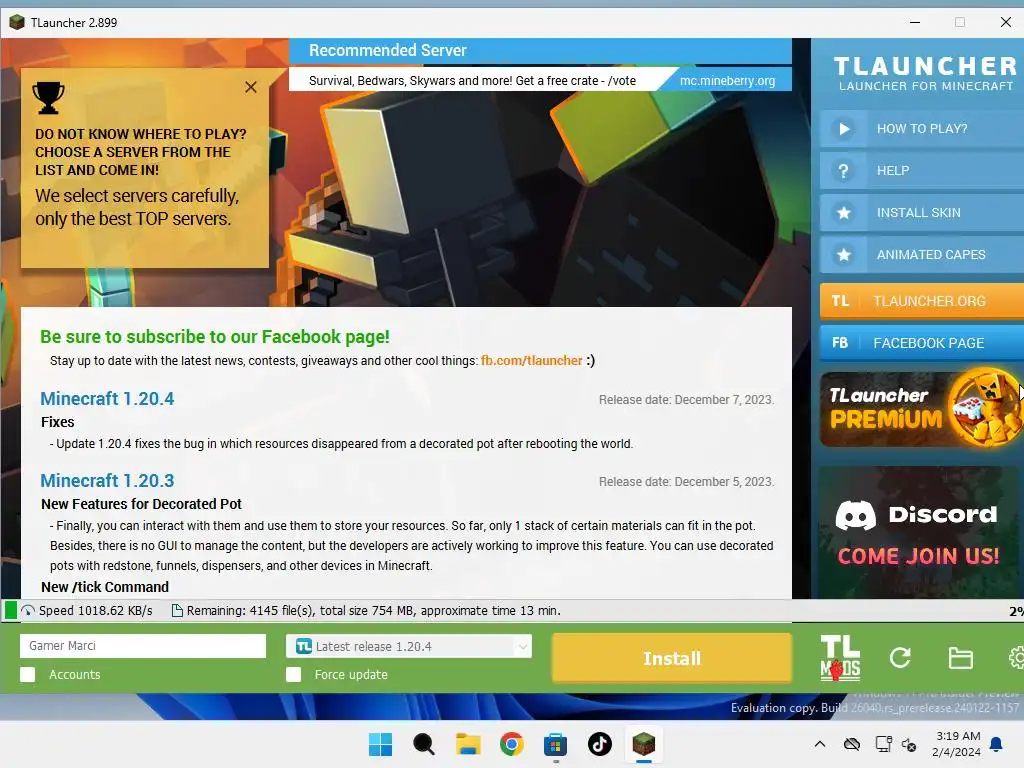Close the yellow server suggestion popup

coord(251,87)
